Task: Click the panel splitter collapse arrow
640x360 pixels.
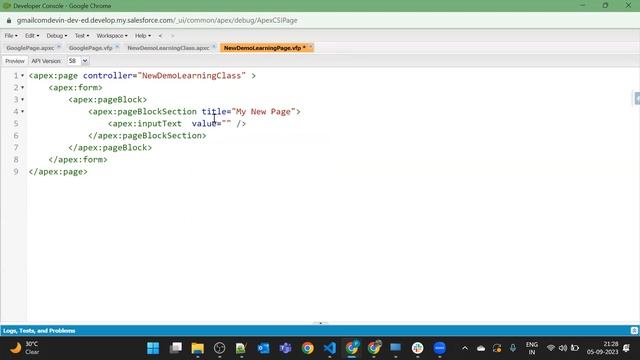Action: [320, 323]
